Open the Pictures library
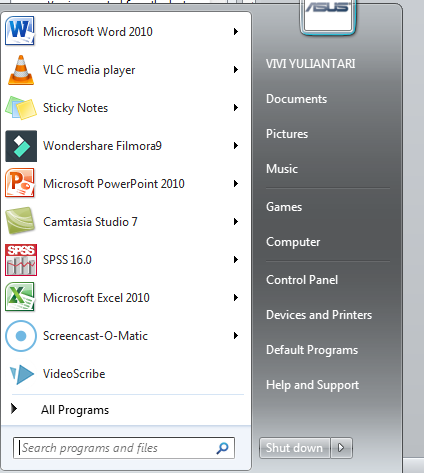 pos(287,134)
